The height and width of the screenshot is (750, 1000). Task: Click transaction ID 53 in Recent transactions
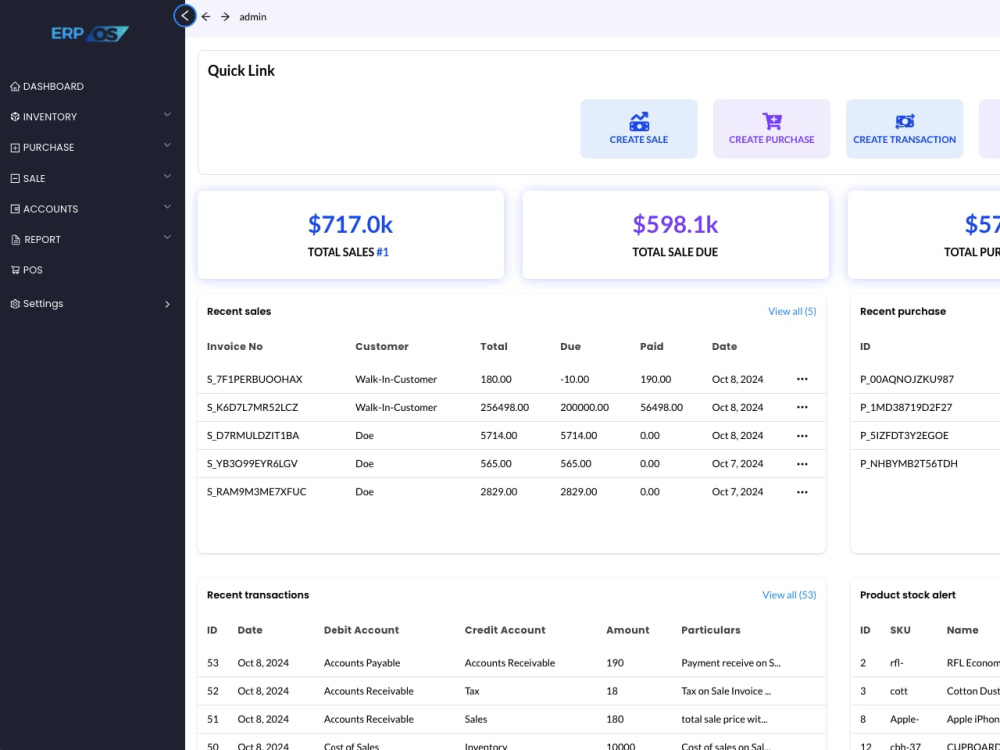tap(213, 663)
